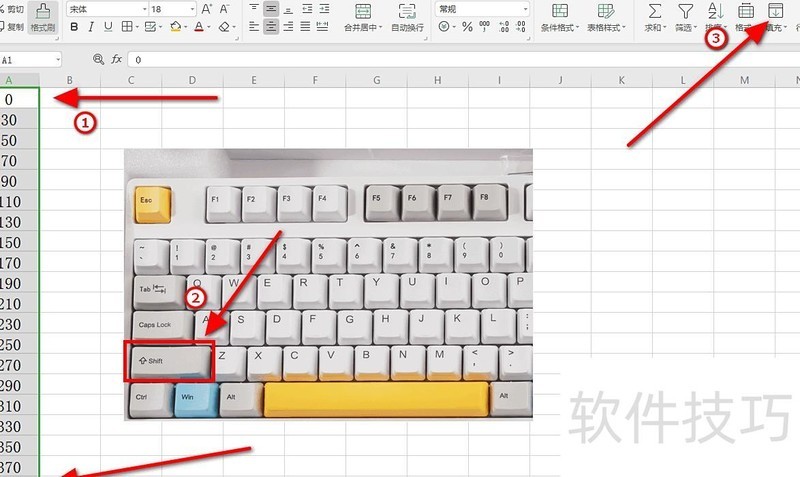Toggle center horizontal alignment
The image size is (800, 477).
click(271, 27)
